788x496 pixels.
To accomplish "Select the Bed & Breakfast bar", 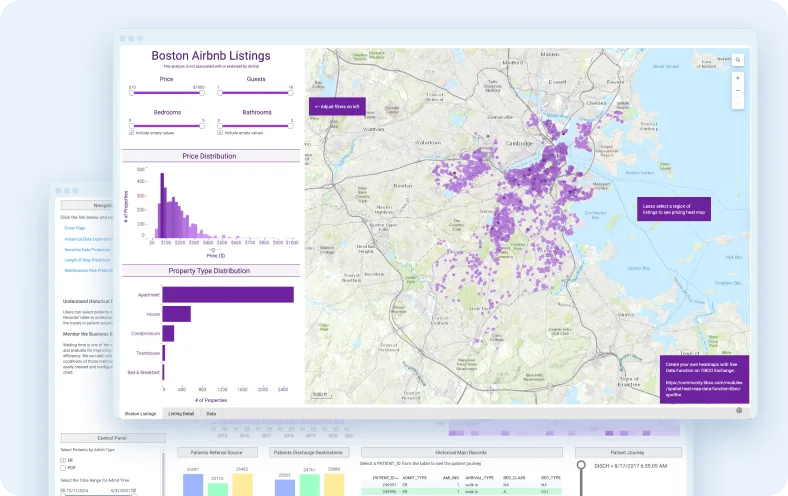I will click(163, 372).
